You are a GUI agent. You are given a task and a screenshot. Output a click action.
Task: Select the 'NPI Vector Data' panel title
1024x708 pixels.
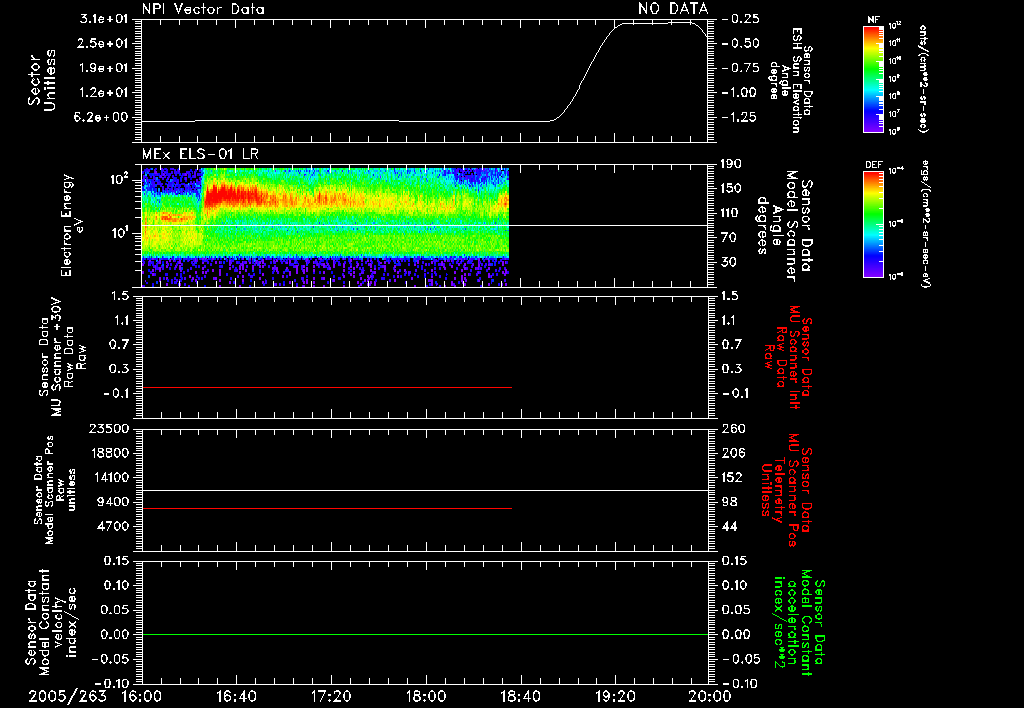click(203, 9)
